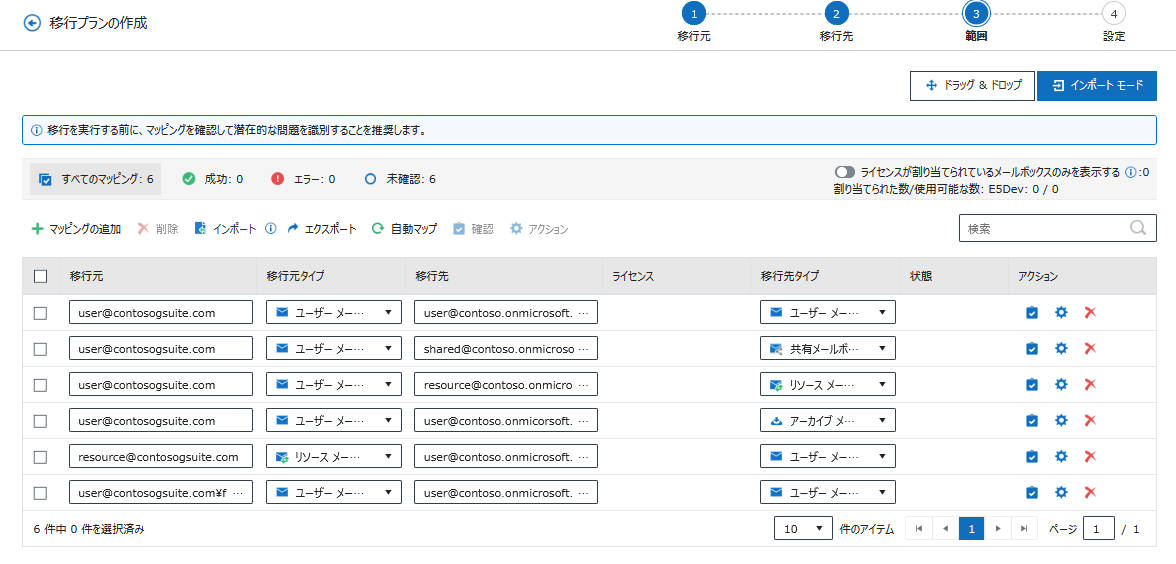Verify the resource@contosogsuite.com mapping
This screenshot has height=564, width=1176.
click(1032, 456)
